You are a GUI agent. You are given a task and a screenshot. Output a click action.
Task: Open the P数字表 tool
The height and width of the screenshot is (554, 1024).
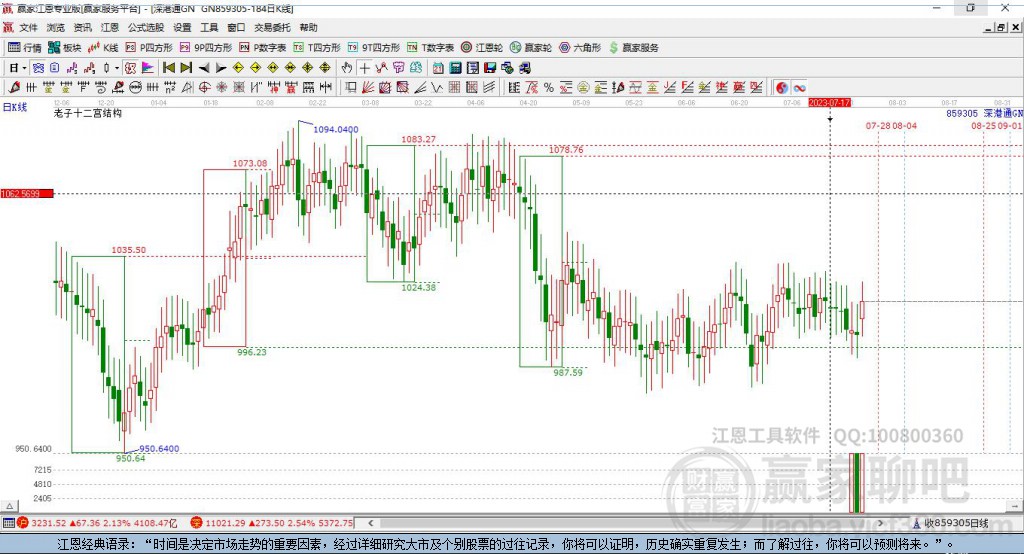click(263, 48)
